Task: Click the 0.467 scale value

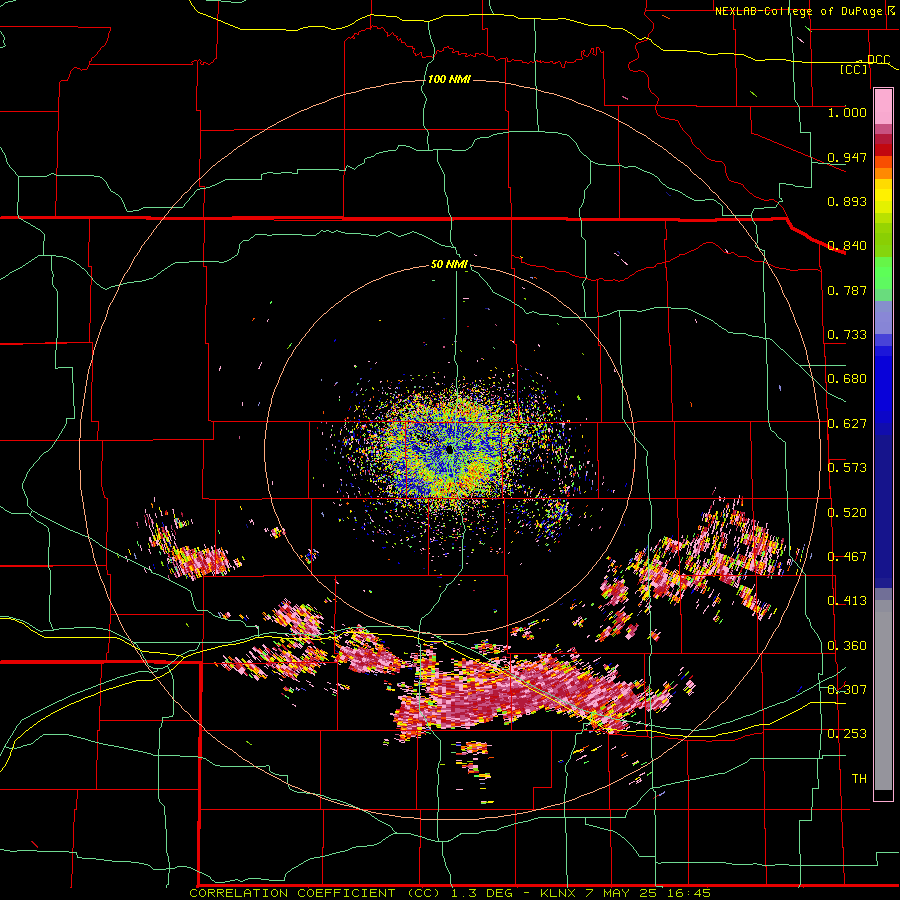Action: pos(847,557)
